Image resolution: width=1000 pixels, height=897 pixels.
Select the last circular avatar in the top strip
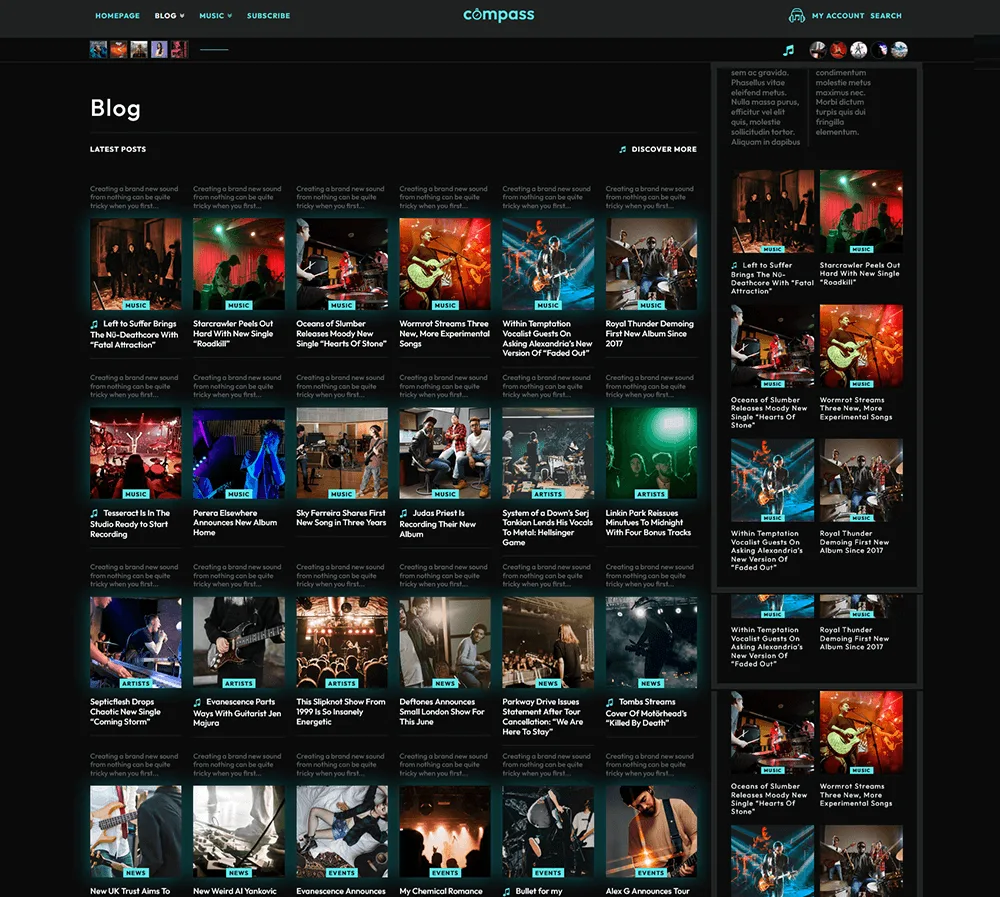(x=899, y=50)
